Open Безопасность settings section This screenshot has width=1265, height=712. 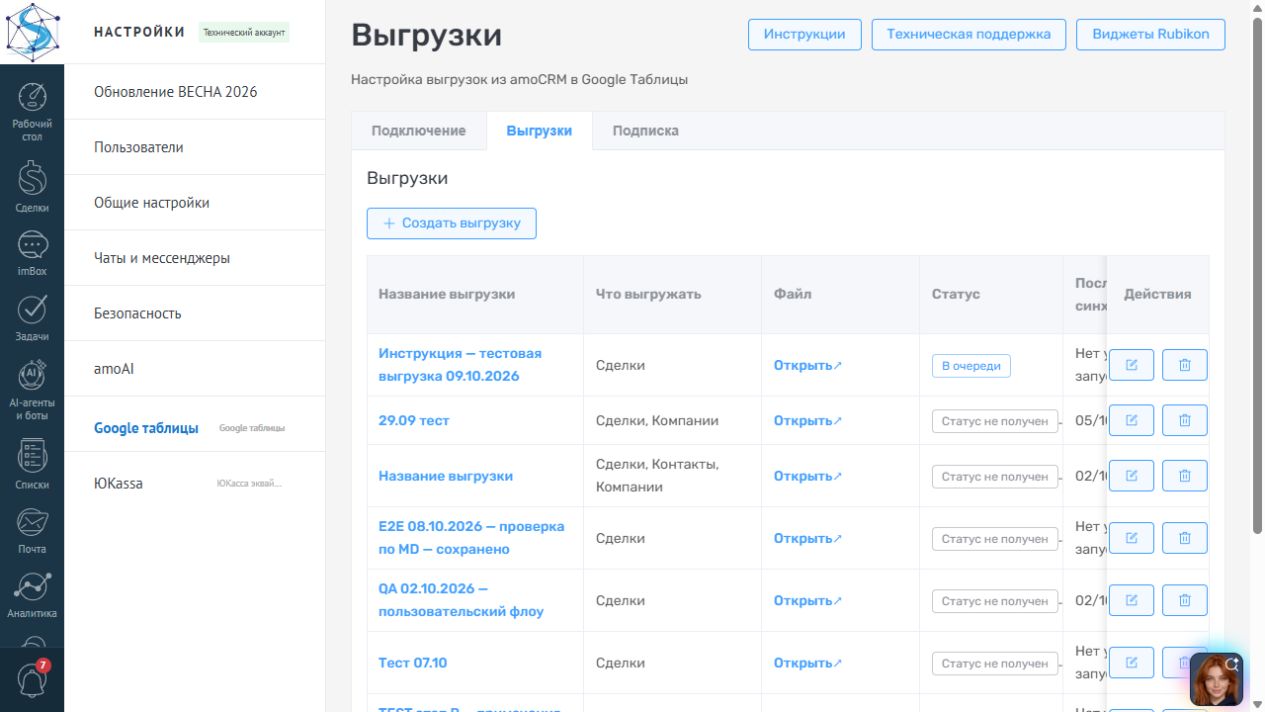pyautogui.click(x=195, y=313)
